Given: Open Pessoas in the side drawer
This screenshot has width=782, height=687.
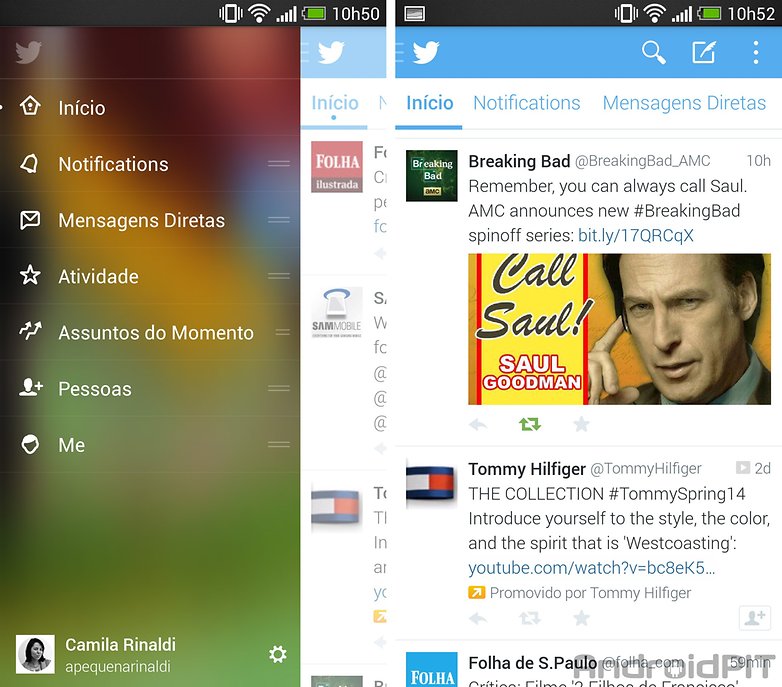Looking at the screenshot, I should click(150, 388).
